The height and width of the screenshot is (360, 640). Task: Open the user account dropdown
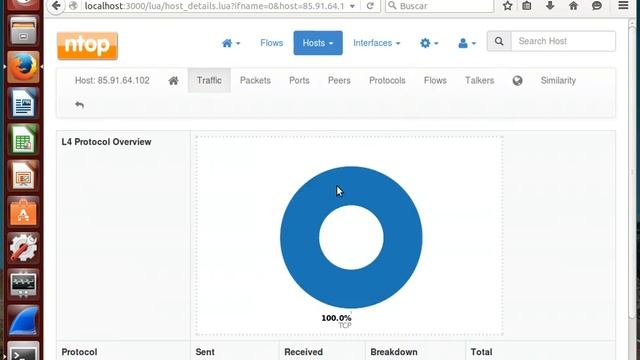467,43
